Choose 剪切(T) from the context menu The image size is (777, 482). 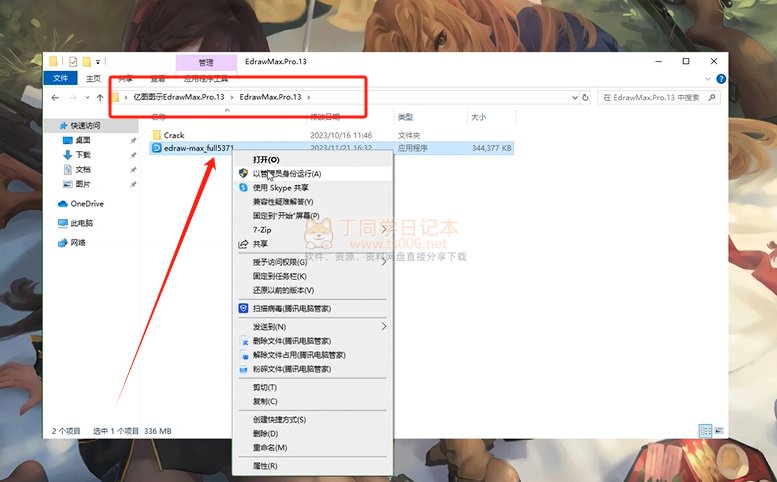pos(313,387)
